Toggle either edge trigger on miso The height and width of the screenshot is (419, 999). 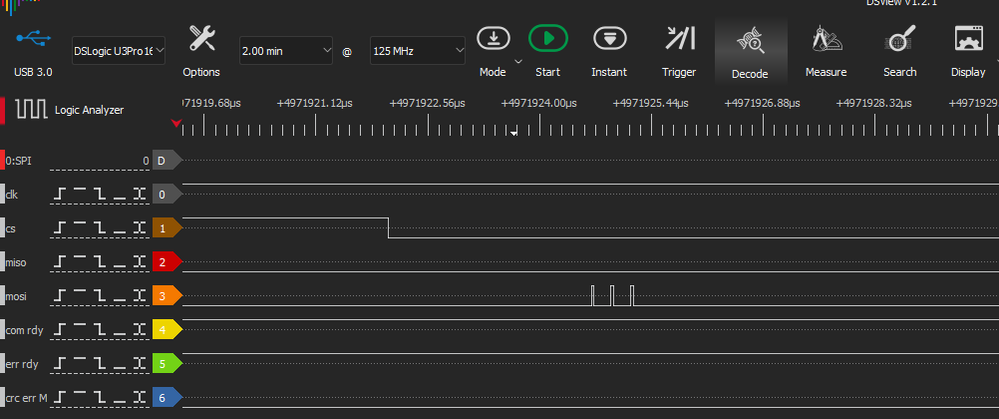(139, 261)
